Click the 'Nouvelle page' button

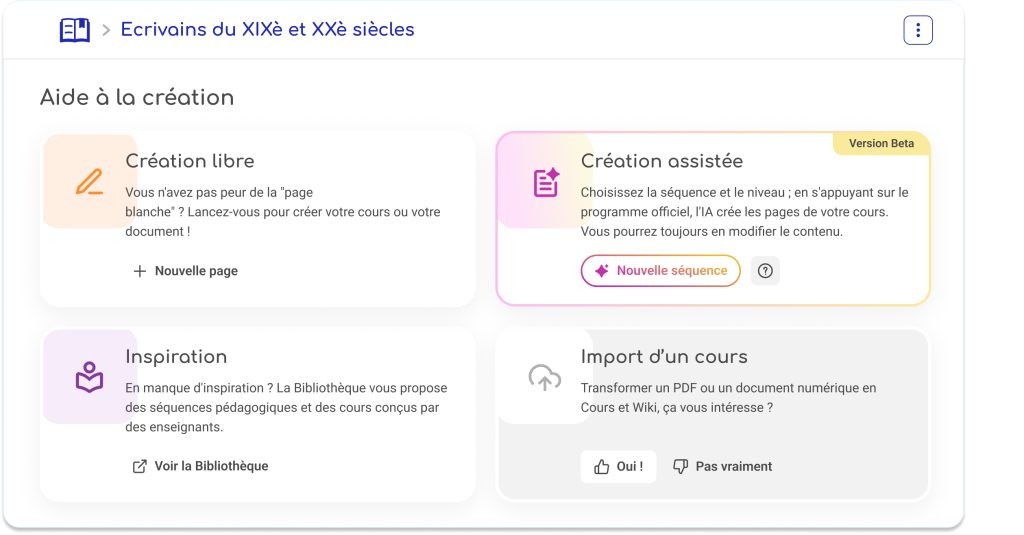[186, 271]
